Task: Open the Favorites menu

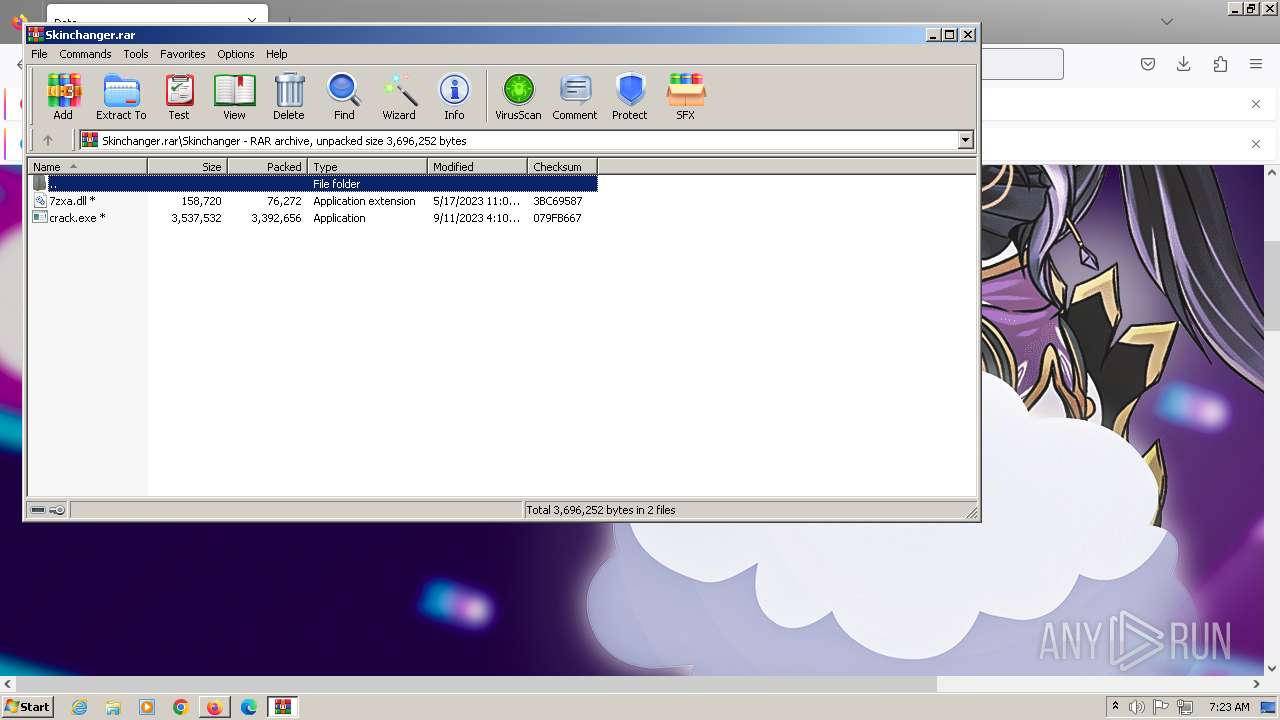Action: [x=183, y=54]
